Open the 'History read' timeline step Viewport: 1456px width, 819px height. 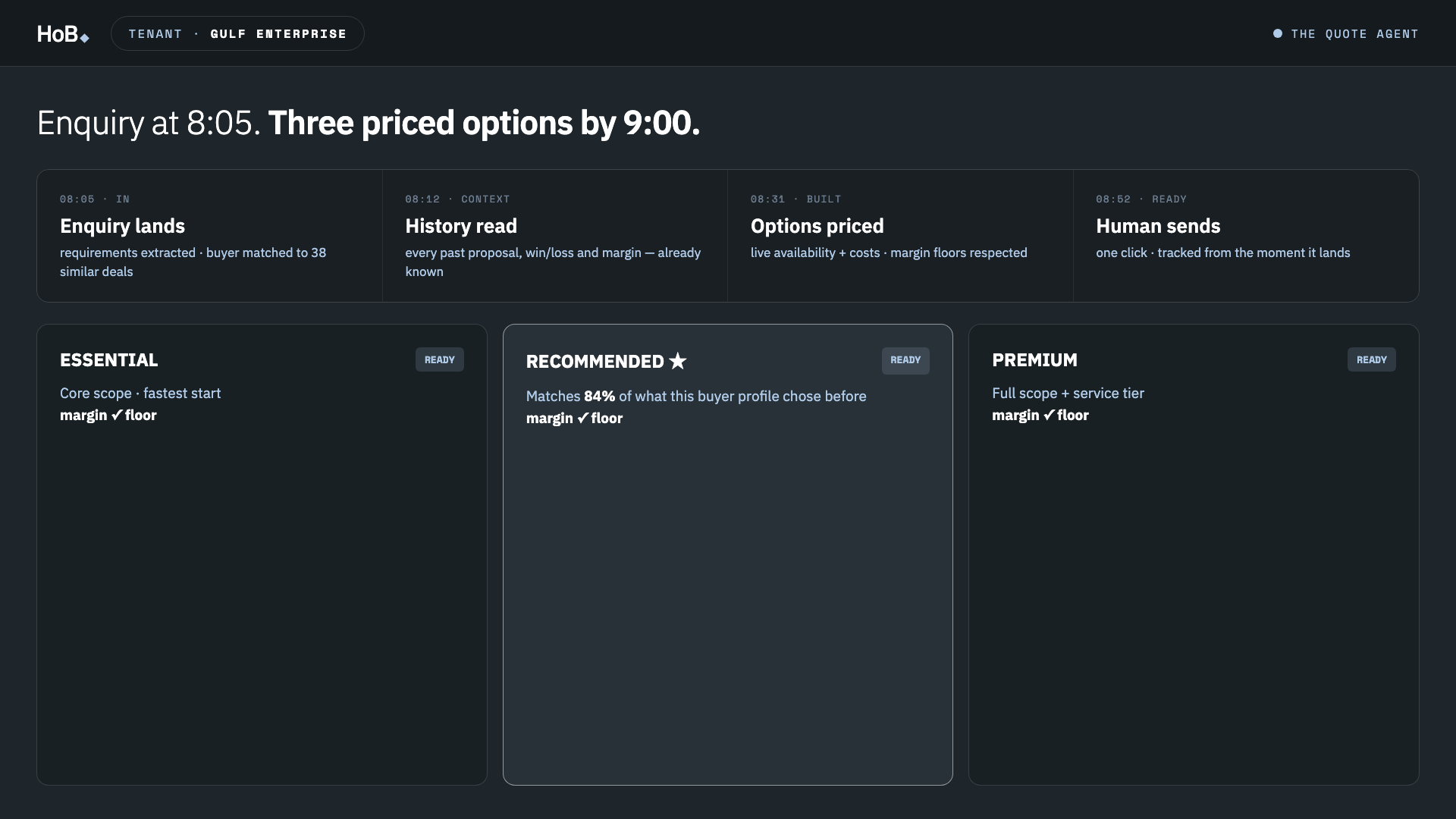(555, 236)
